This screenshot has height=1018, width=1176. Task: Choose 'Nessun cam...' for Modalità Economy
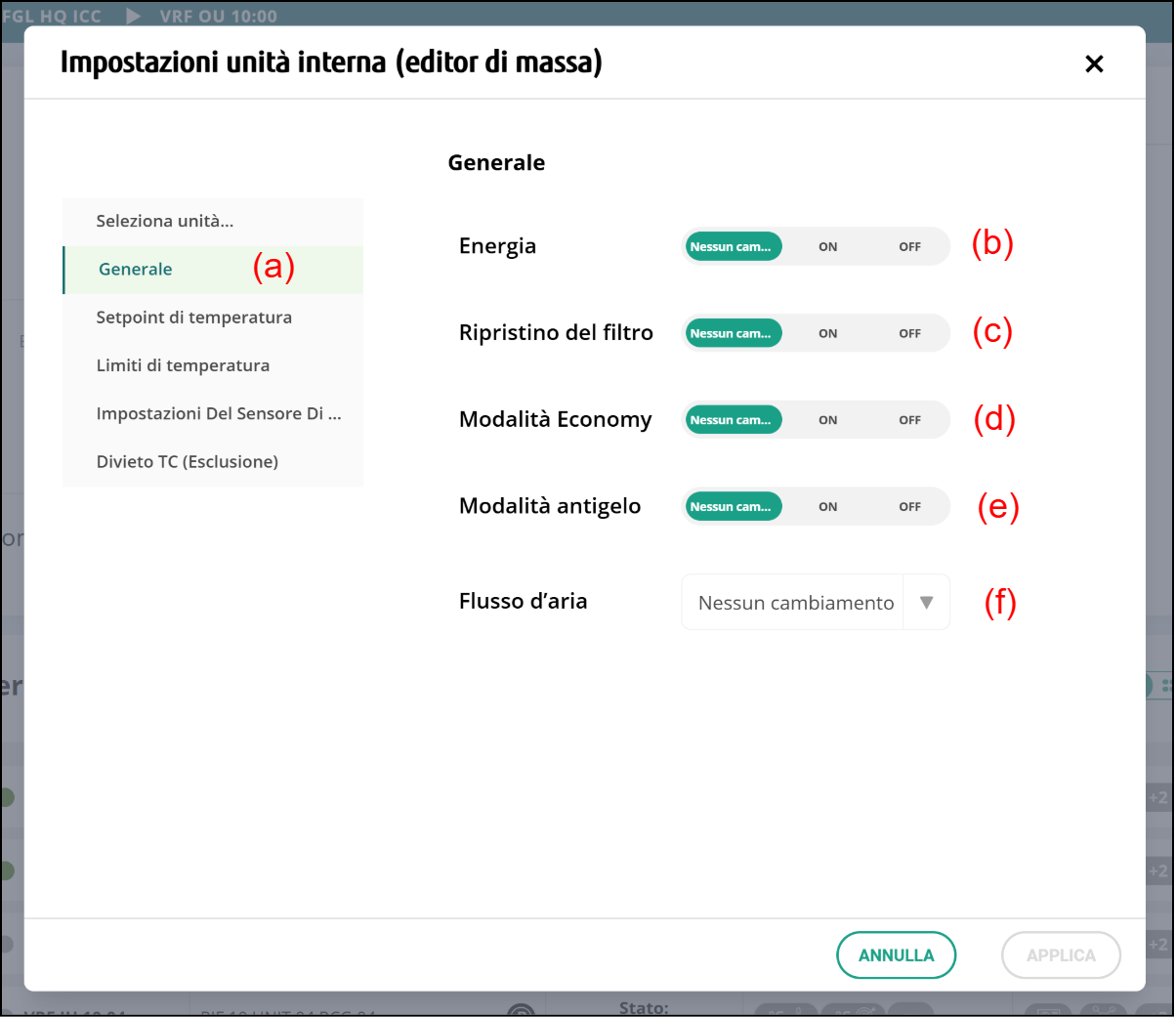pyautogui.click(x=732, y=420)
